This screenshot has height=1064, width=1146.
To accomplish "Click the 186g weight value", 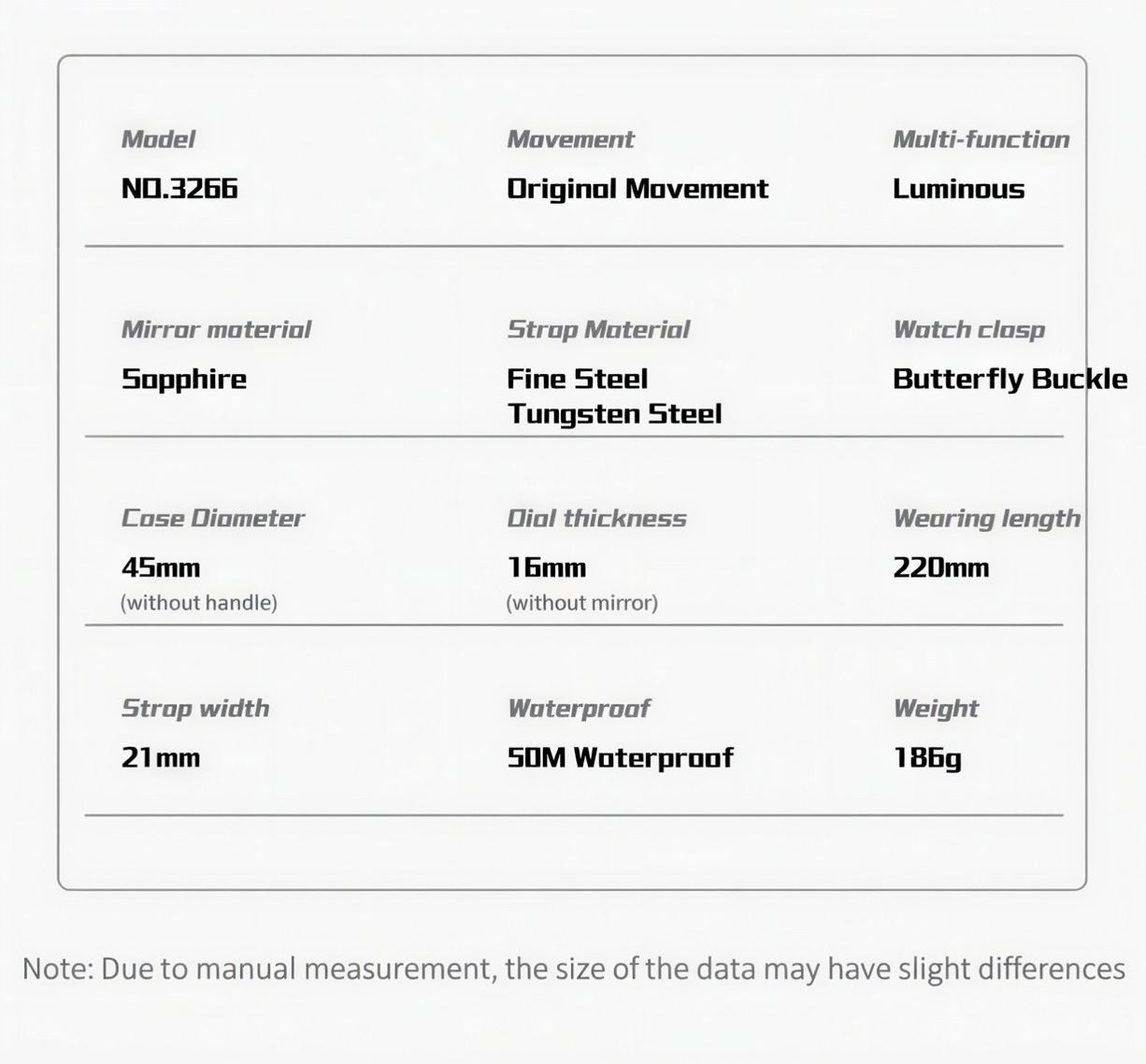I will [927, 757].
